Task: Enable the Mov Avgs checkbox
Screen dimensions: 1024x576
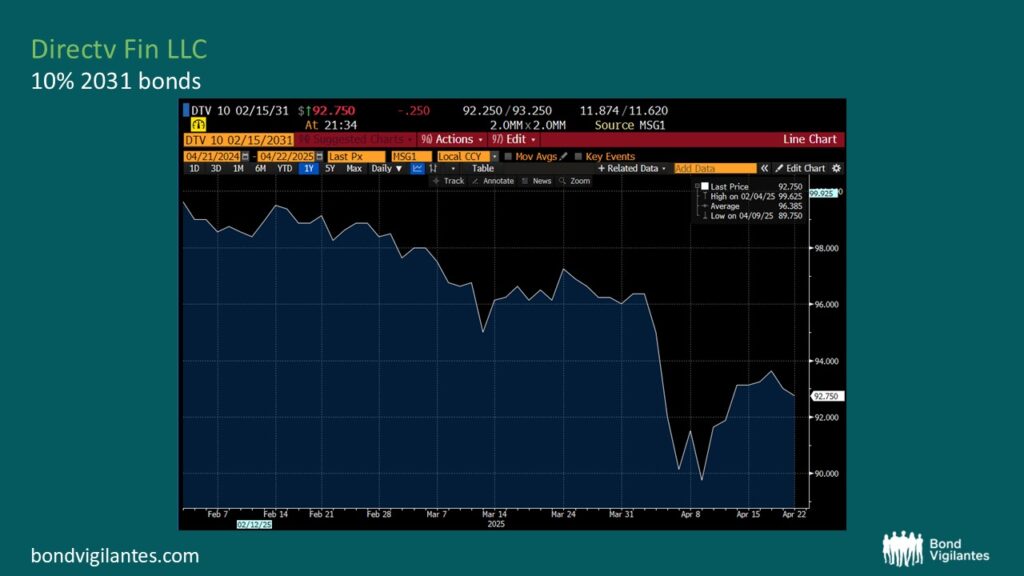Action: point(508,157)
